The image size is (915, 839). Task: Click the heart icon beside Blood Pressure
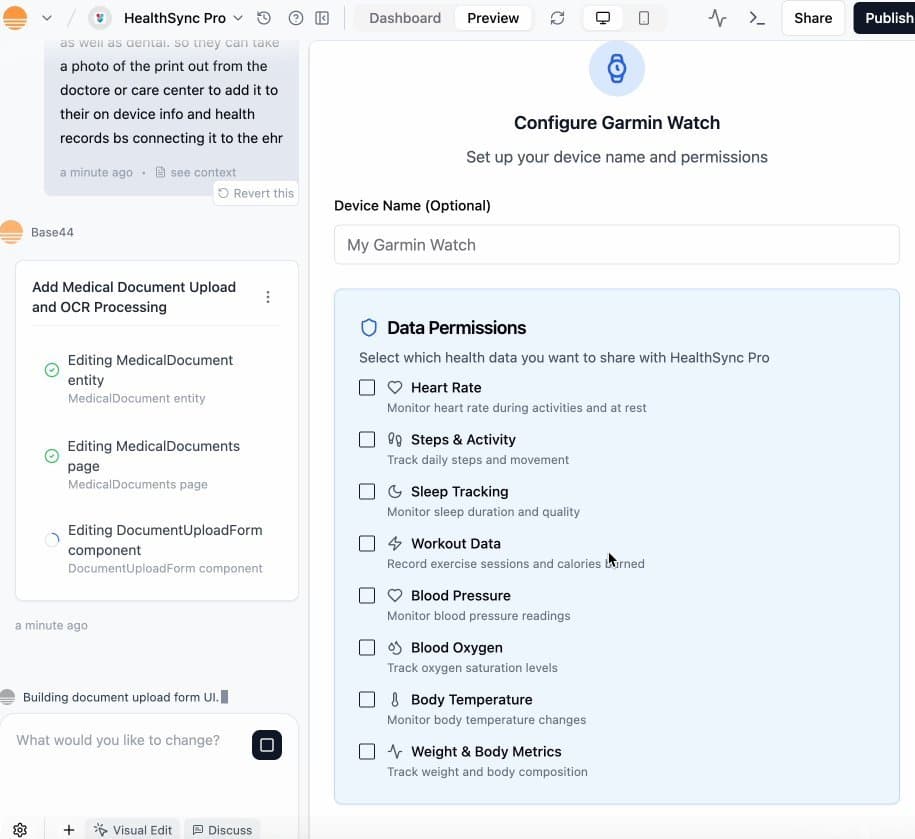tap(395, 595)
